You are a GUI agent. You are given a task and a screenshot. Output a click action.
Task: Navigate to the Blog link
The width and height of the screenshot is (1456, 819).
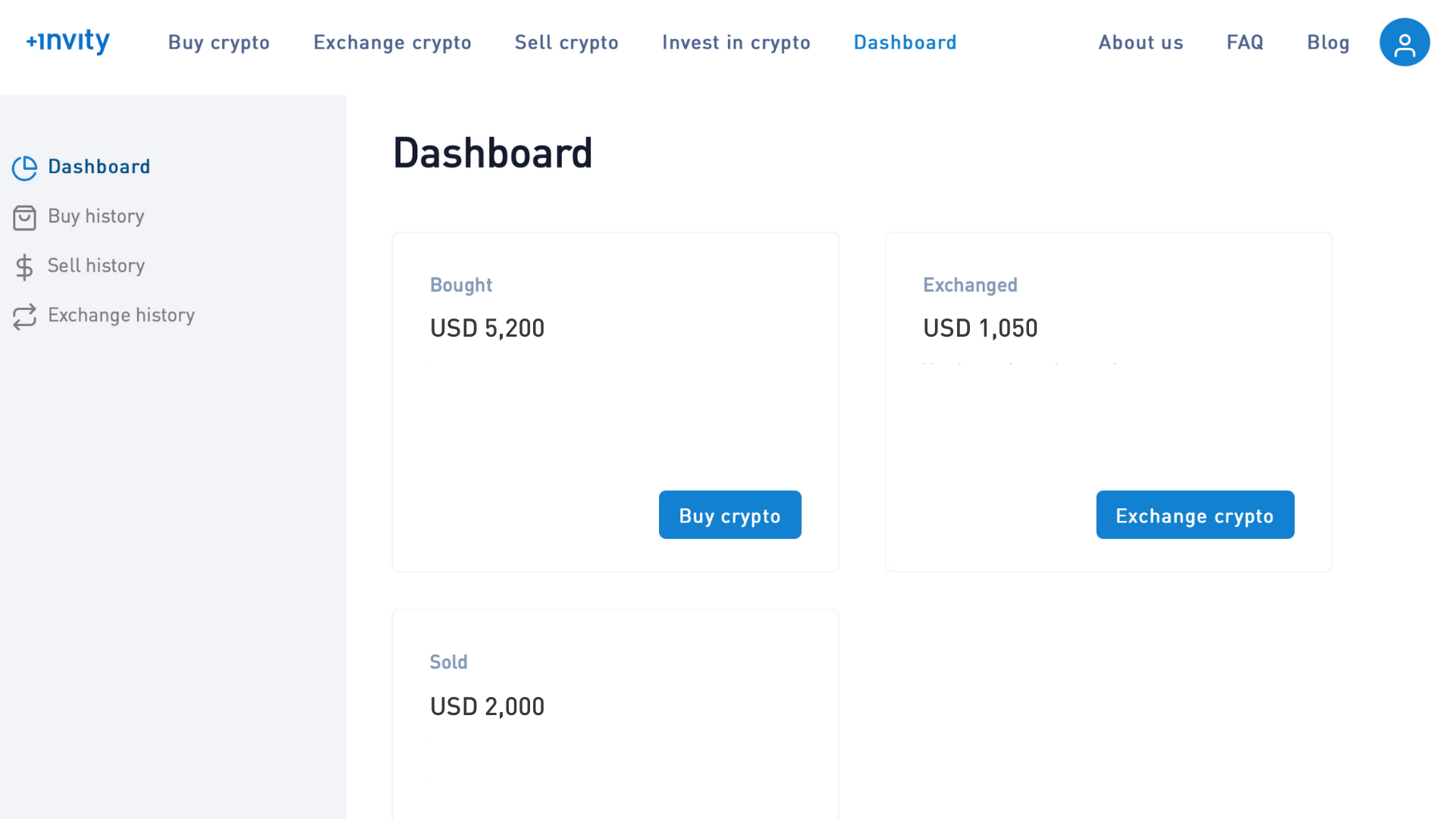(x=1328, y=42)
